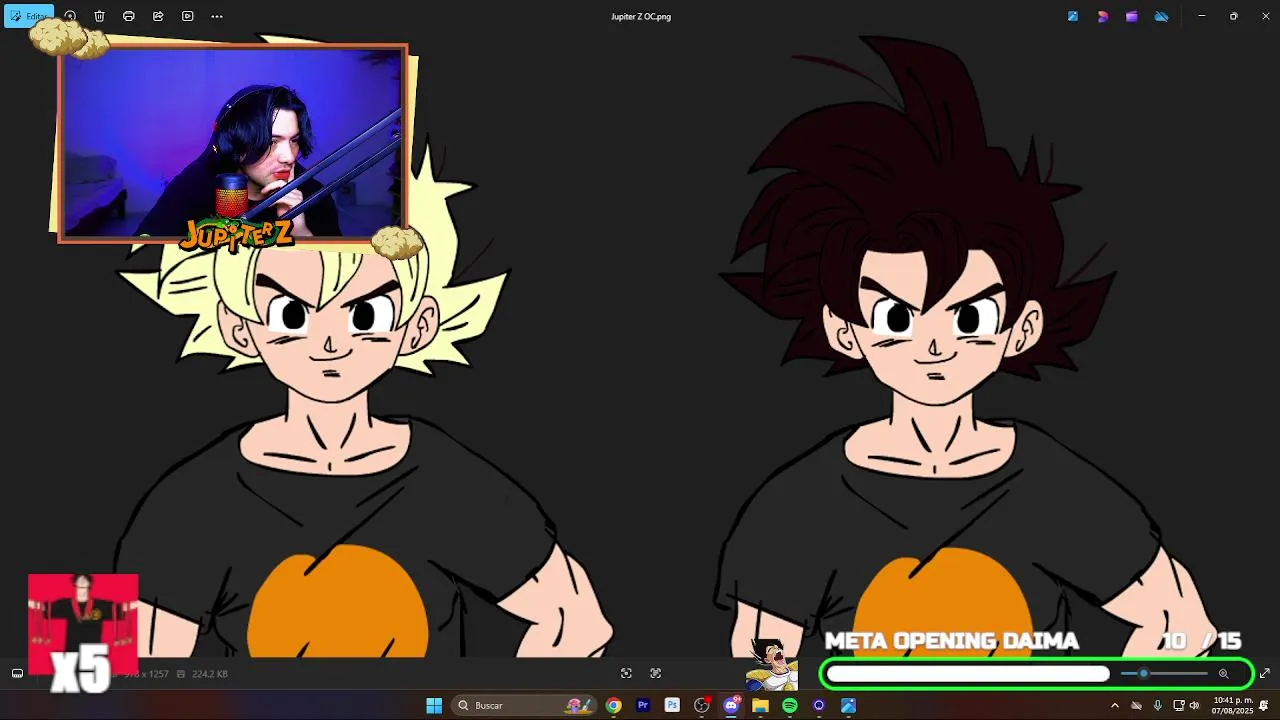Open the clock showing 10:41 p. m.
Screen dimensions: 1280x720
[1232, 706]
